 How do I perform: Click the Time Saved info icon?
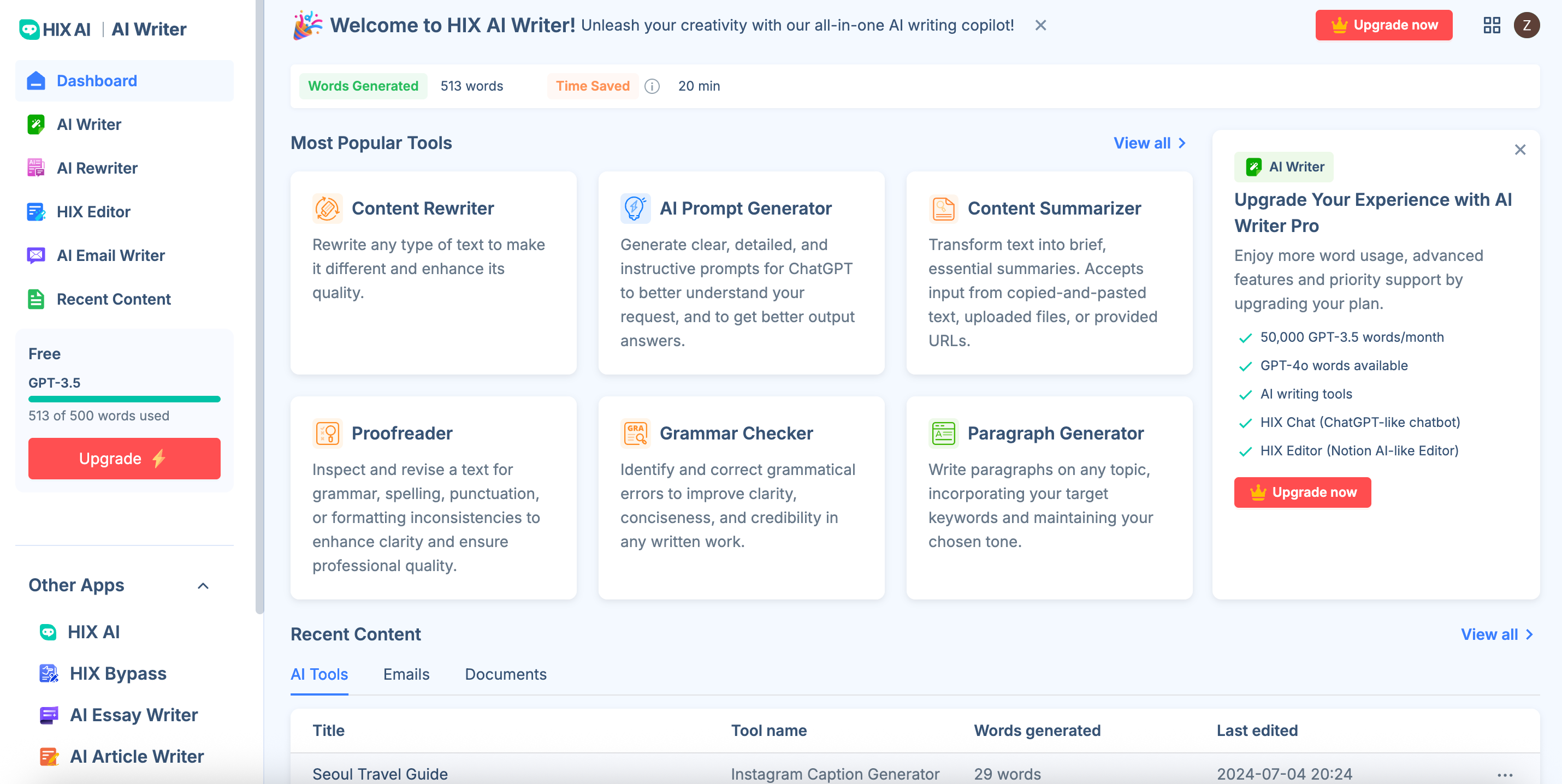pyautogui.click(x=652, y=86)
